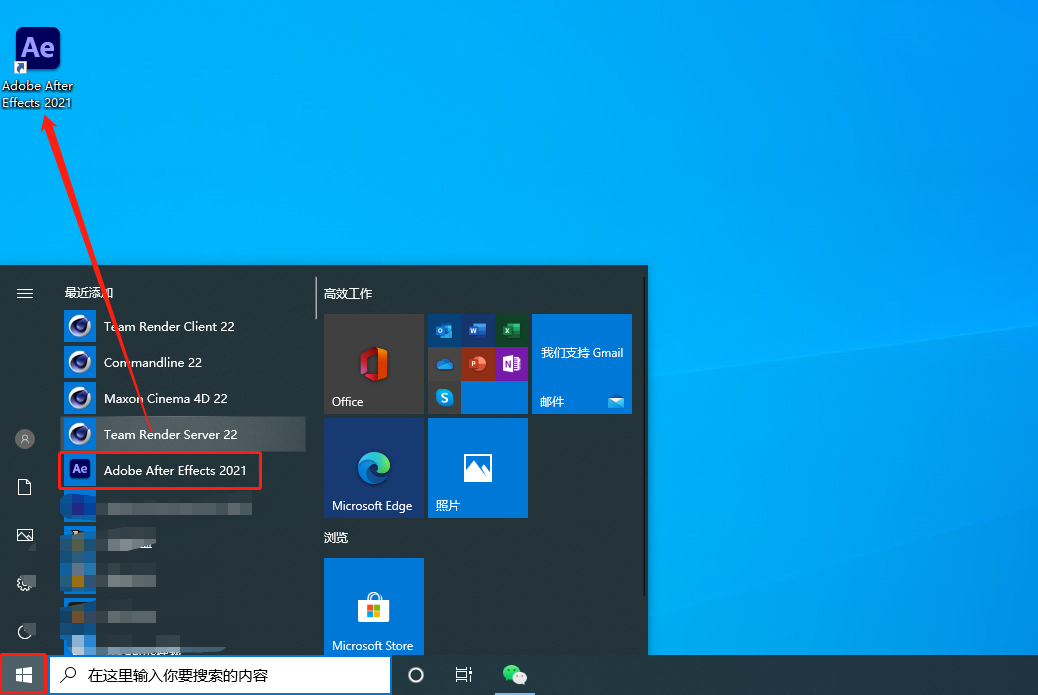Click the Office tile
Screen dimensions: 1038x695
(x=374, y=364)
